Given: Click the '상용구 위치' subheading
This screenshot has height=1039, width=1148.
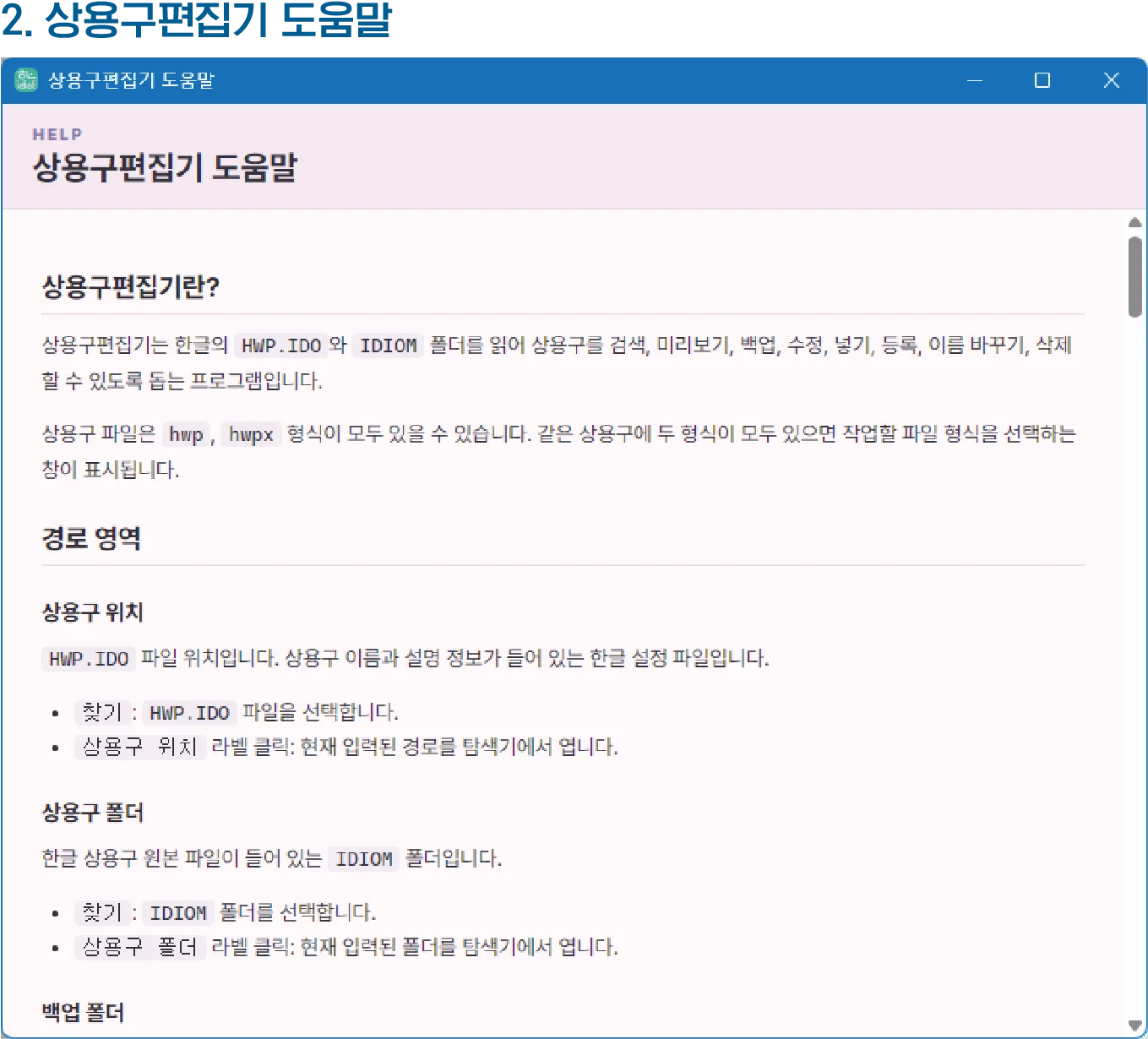Looking at the screenshot, I should [x=93, y=612].
